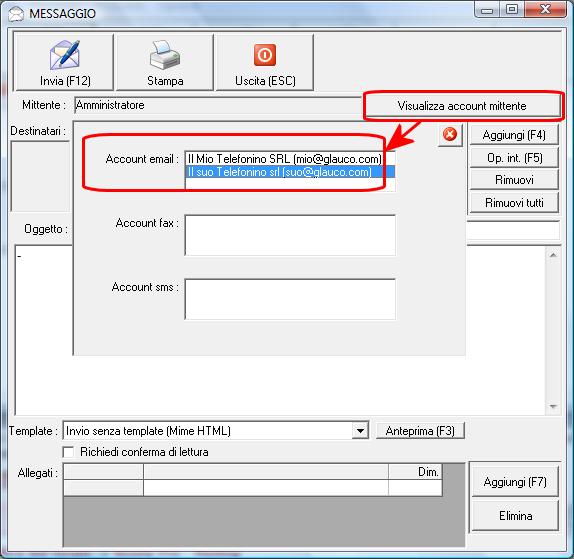Click Visualizza account mittente button

tap(462, 106)
